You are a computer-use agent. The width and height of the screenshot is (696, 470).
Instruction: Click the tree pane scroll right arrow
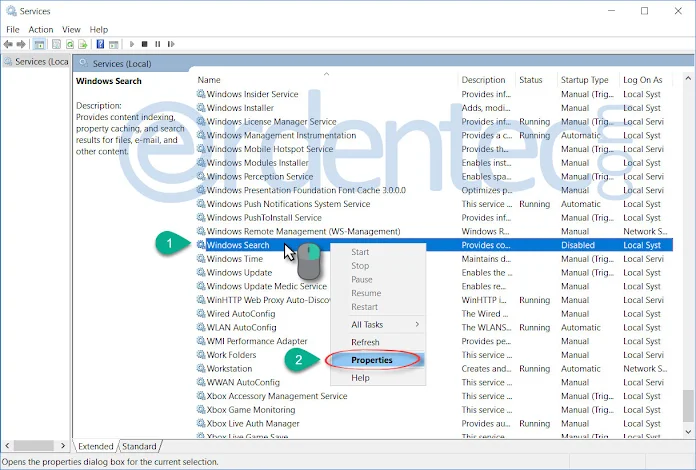[63, 445]
